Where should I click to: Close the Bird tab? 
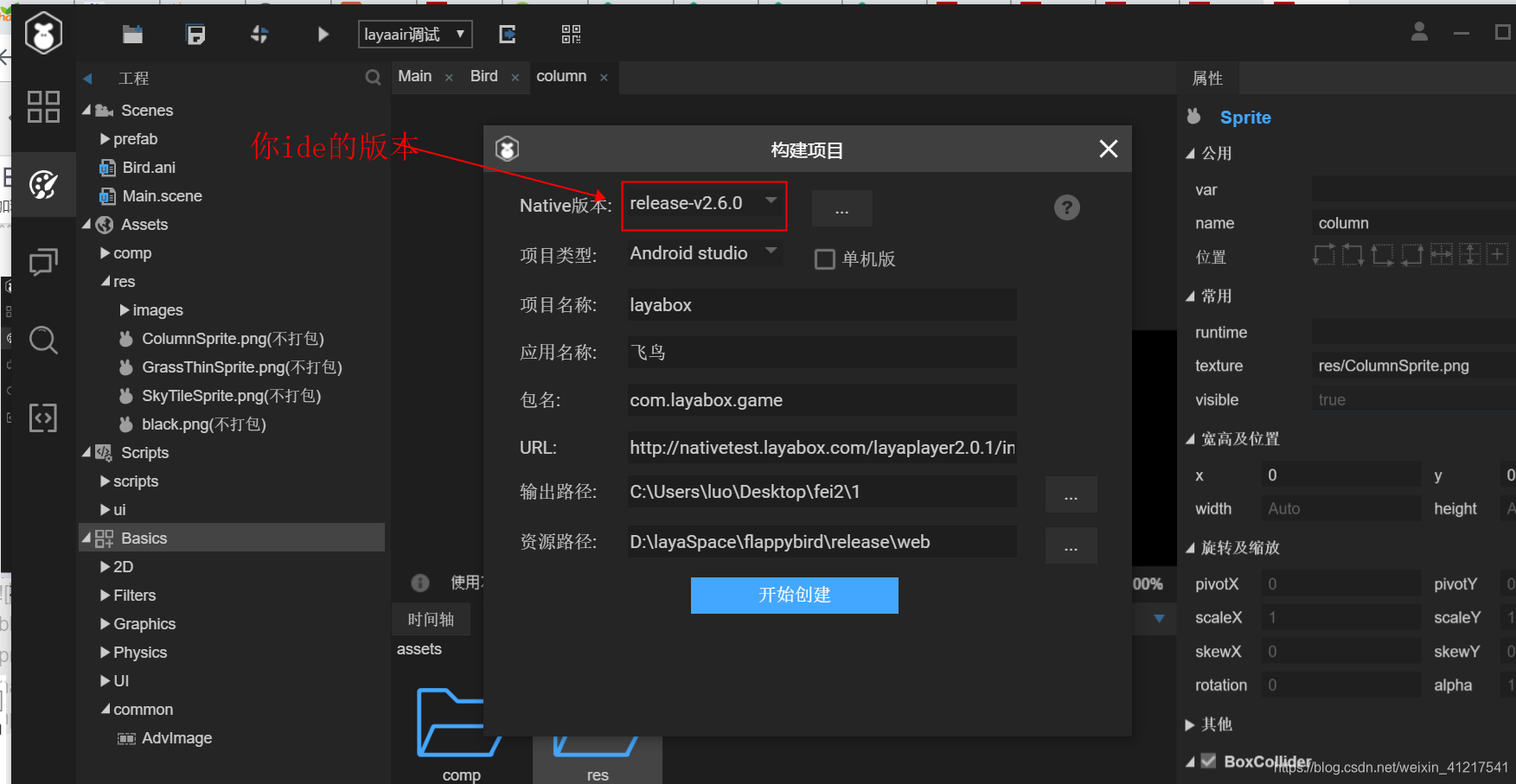(515, 78)
